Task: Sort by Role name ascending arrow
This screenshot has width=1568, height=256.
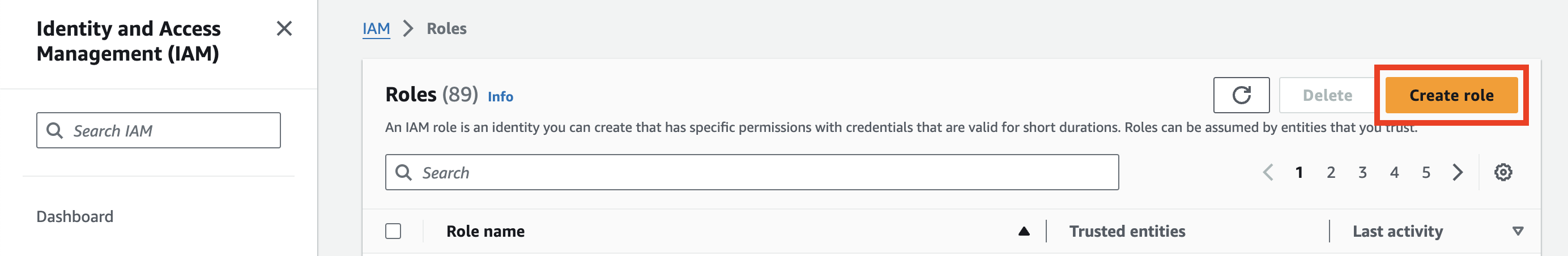Action: click(x=1024, y=231)
